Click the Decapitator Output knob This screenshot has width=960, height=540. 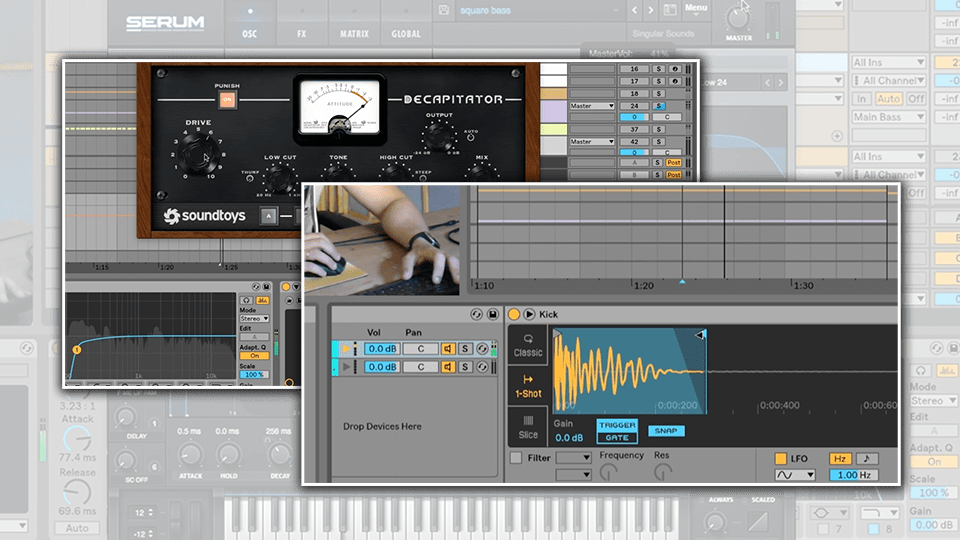click(439, 135)
